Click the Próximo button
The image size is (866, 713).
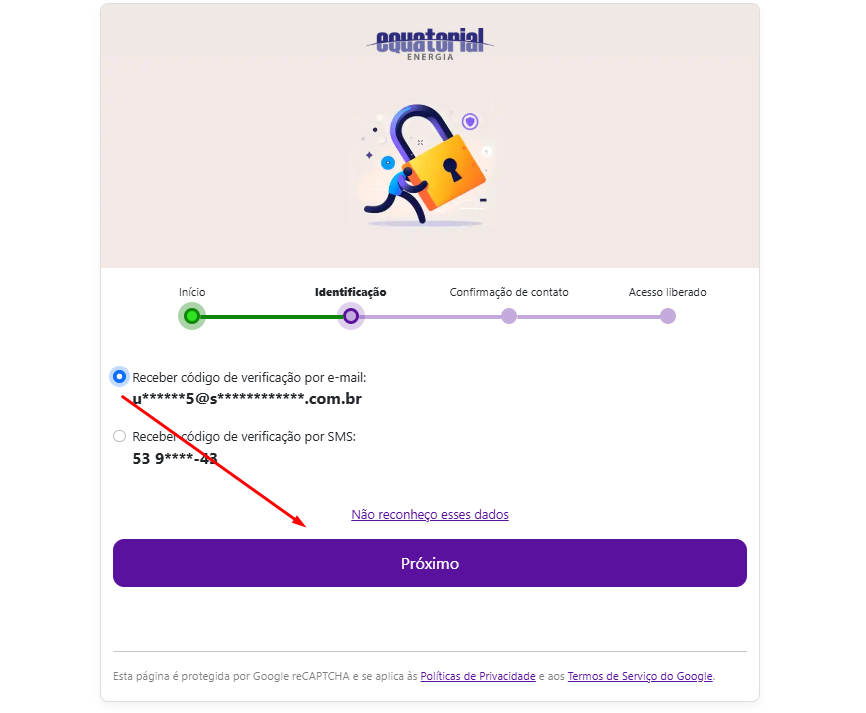[x=430, y=563]
